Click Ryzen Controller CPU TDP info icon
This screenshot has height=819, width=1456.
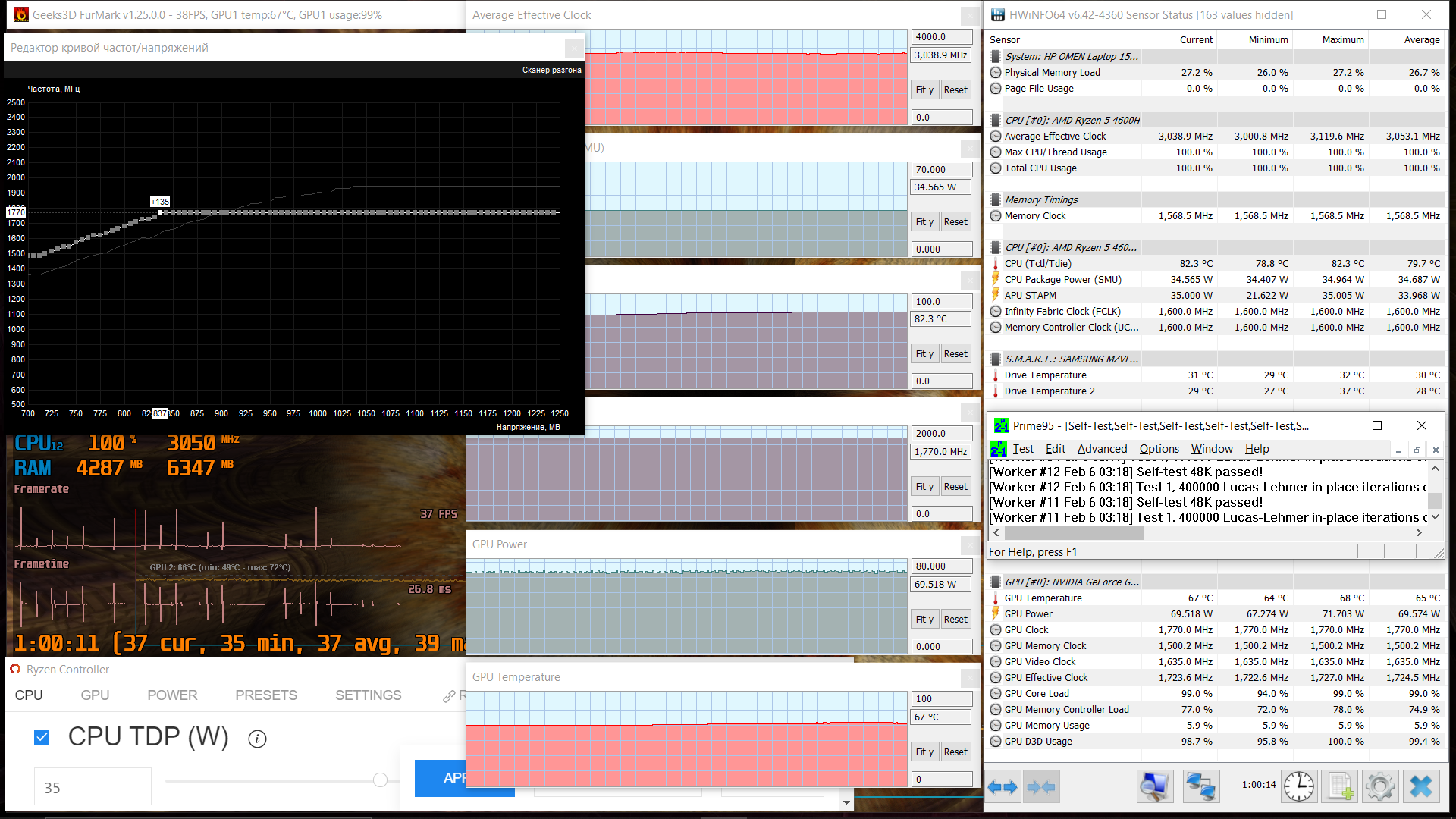click(257, 739)
